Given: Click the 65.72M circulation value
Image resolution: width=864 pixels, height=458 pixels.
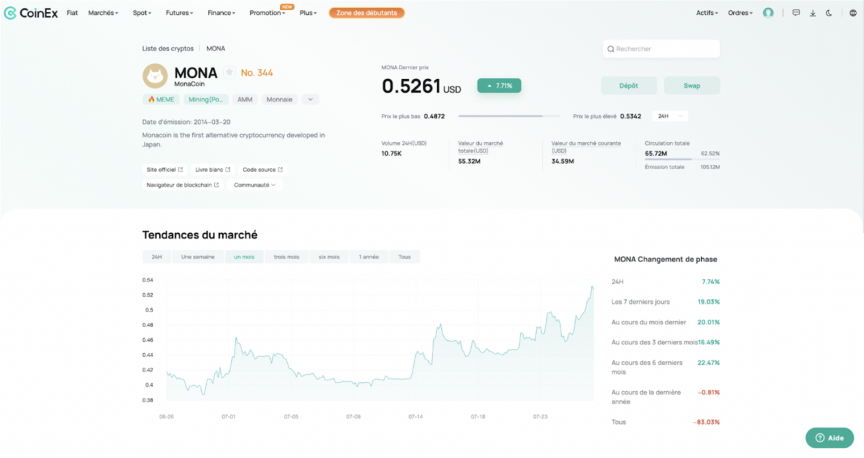Looking at the screenshot, I should (x=656, y=153).
